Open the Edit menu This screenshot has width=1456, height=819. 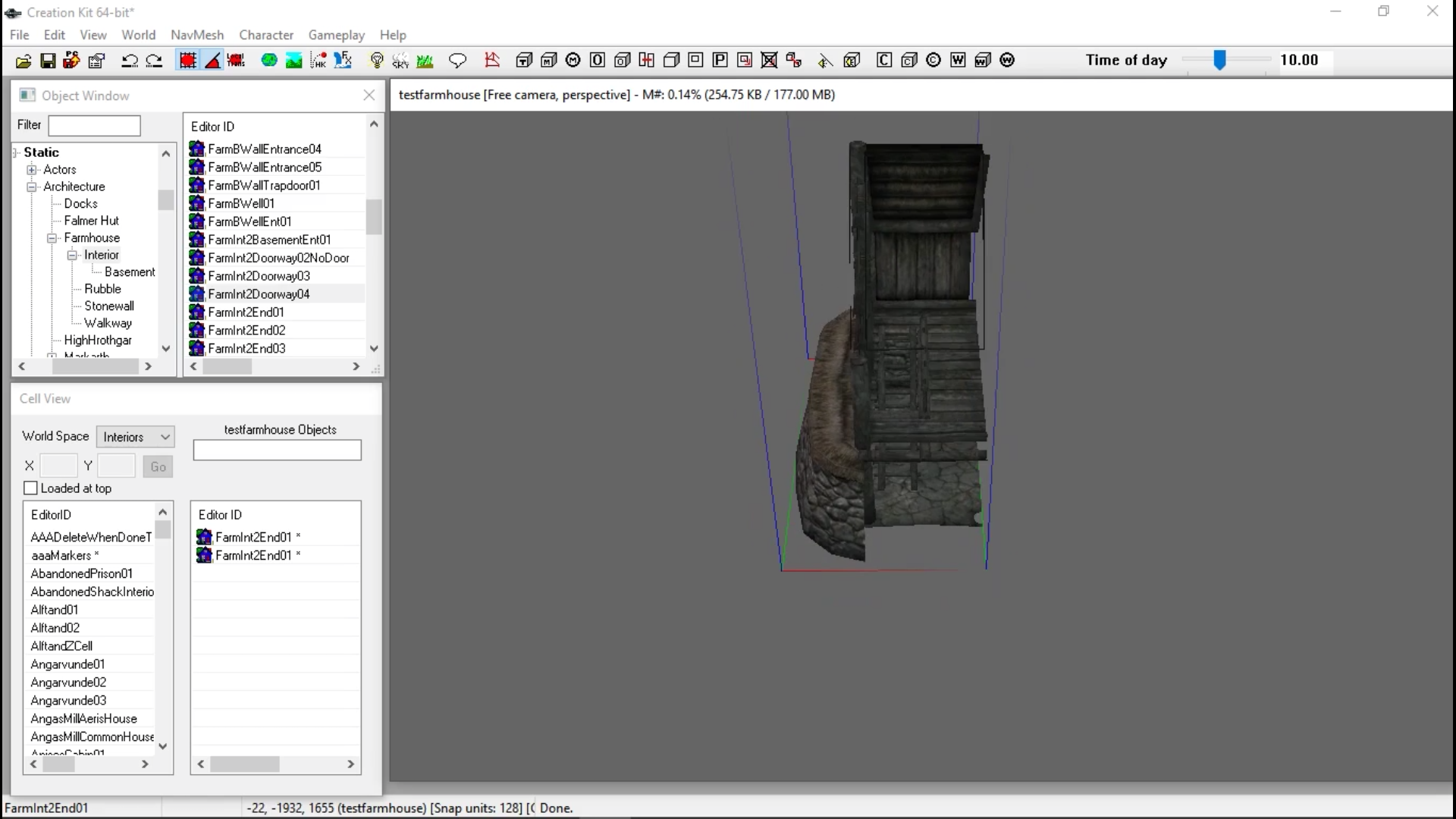click(55, 35)
